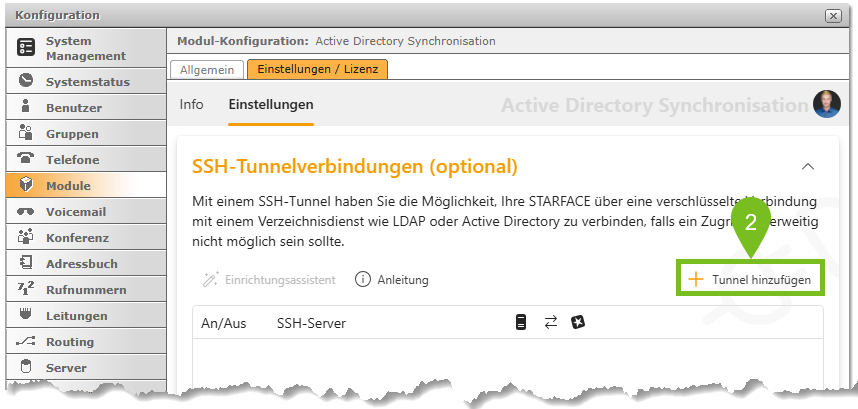Open Server menu entry
This screenshot has width=858, height=409.
[86, 367]
